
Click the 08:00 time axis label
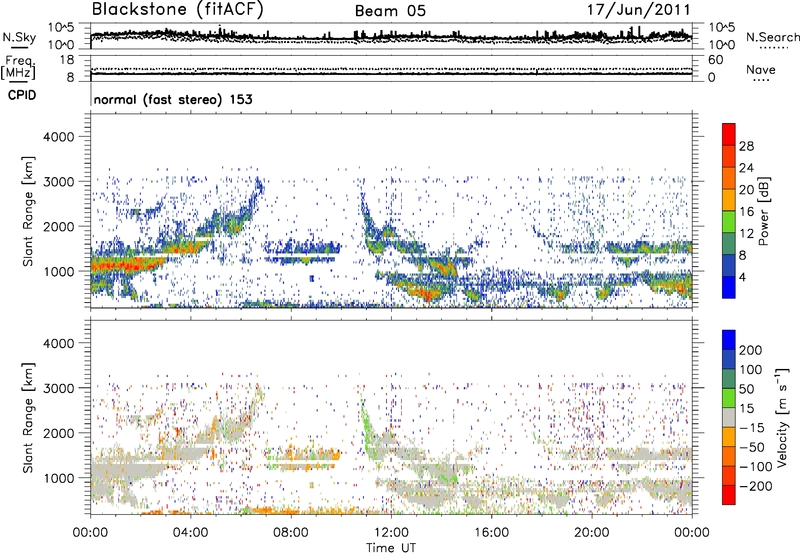[x=291, y=533]
